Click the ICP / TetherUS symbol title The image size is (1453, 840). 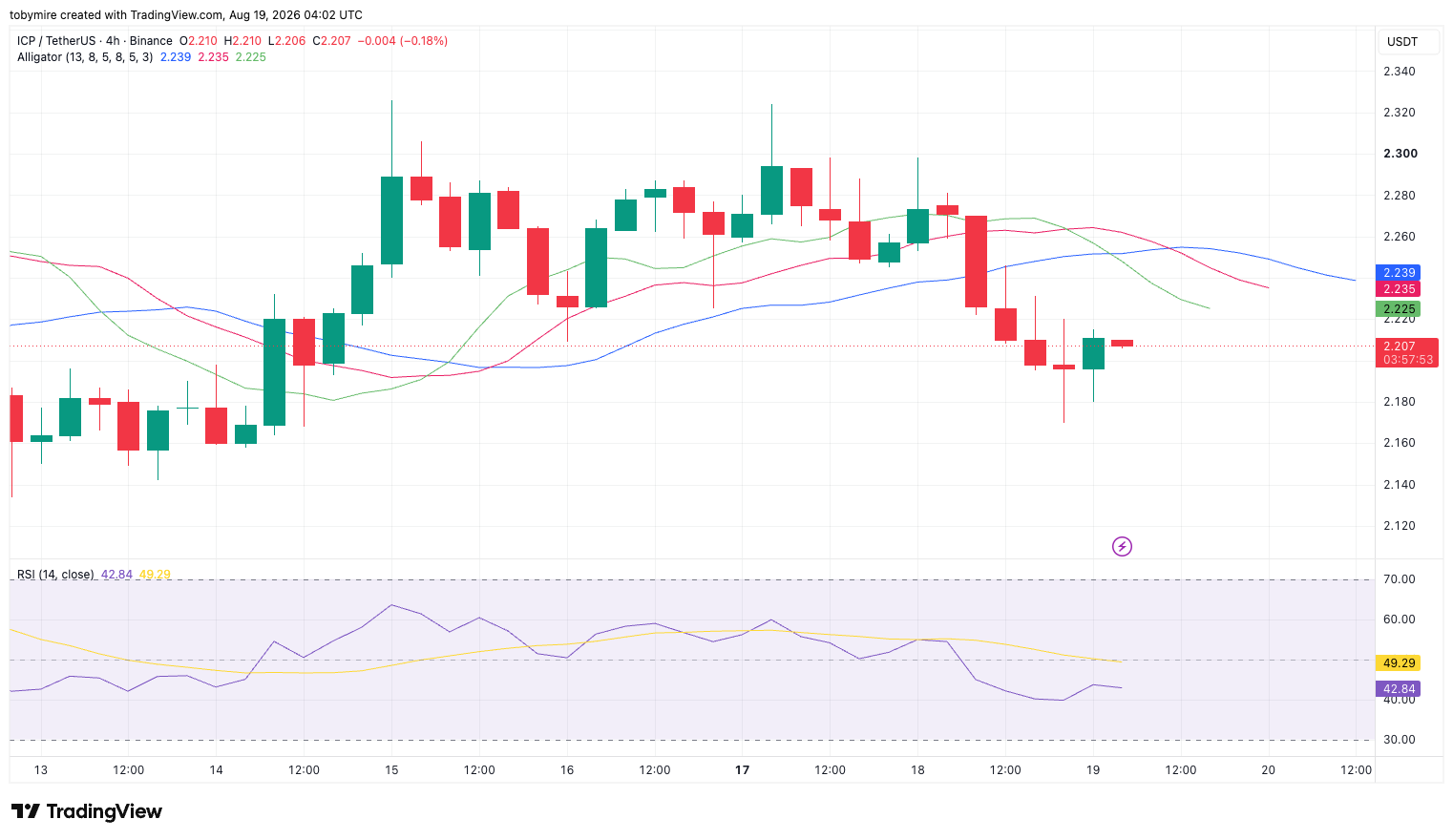[x=56, y=41]
